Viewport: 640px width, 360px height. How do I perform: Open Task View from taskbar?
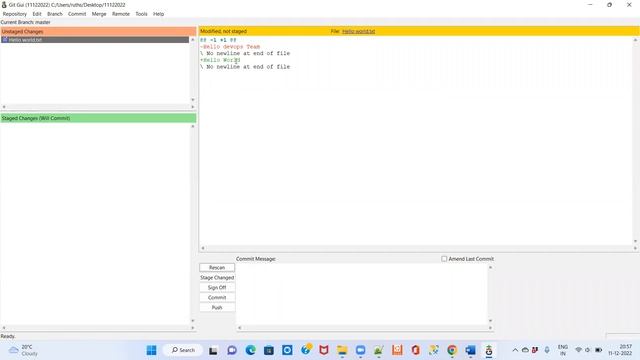(x=213, y=350)
